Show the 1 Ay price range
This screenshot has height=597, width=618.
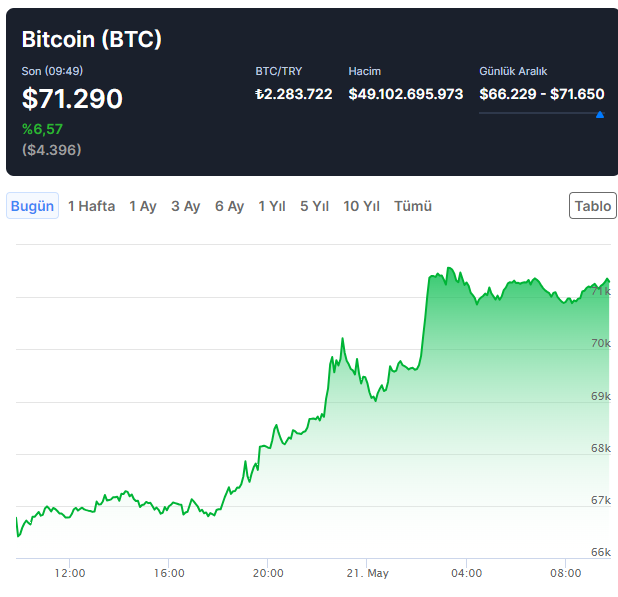tap(143, 206)
